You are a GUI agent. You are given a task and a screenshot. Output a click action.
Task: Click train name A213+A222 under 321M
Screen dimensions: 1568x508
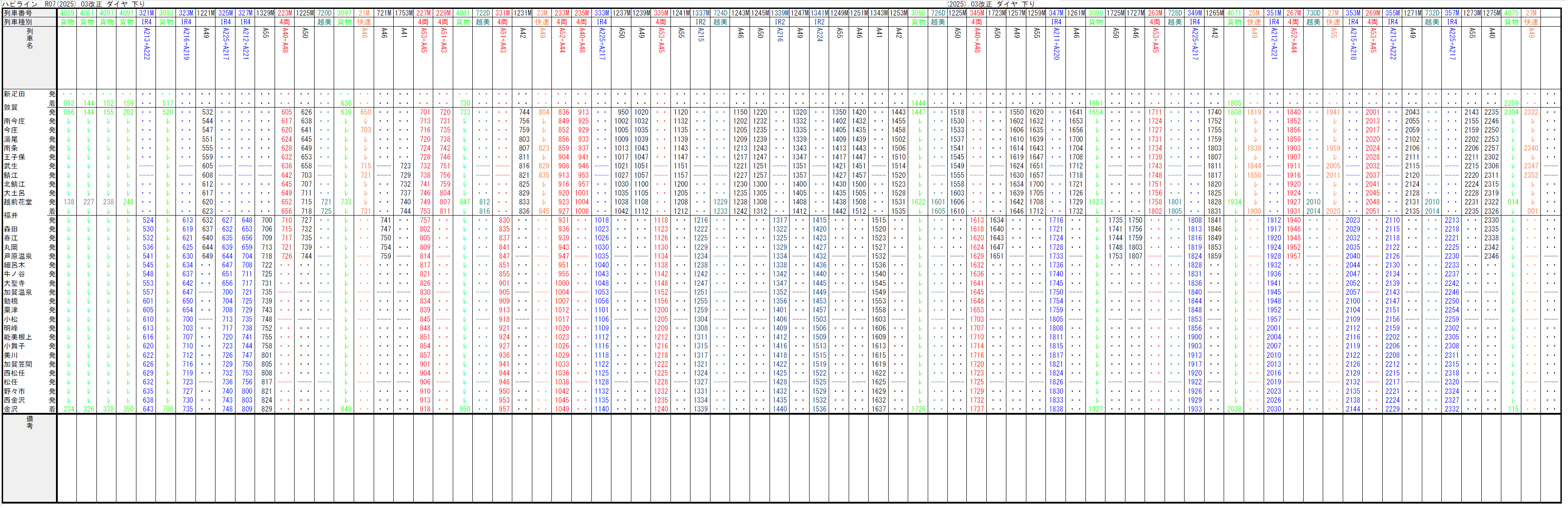coord(147,44)
